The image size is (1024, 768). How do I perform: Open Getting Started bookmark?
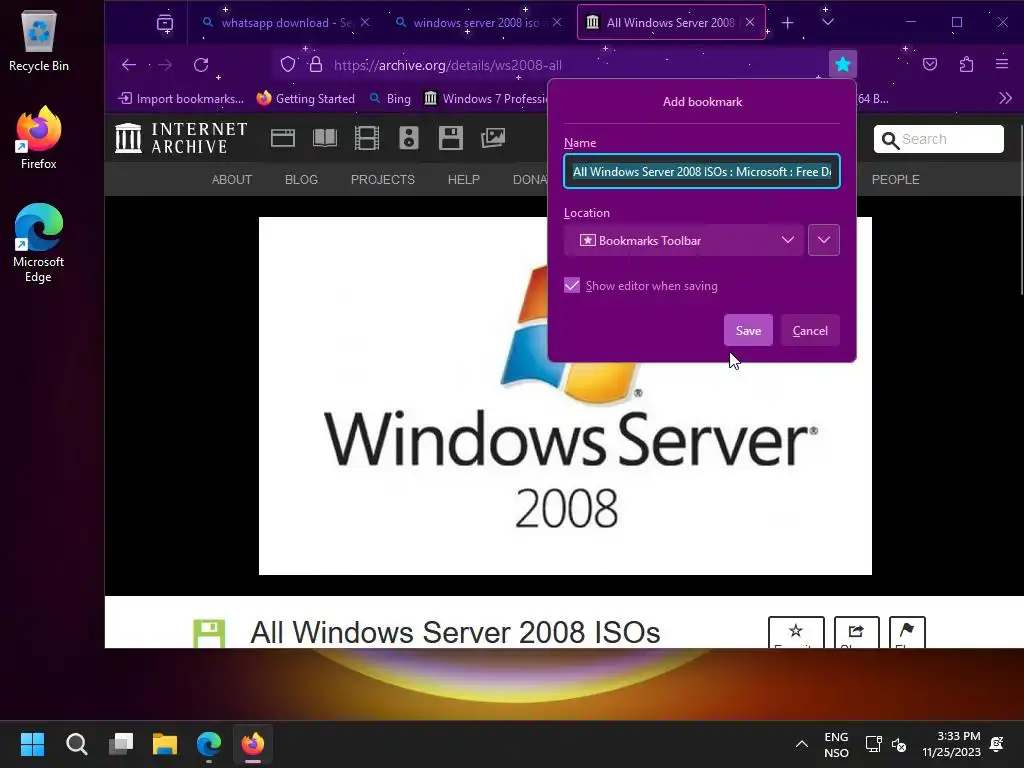click(306, 99)
